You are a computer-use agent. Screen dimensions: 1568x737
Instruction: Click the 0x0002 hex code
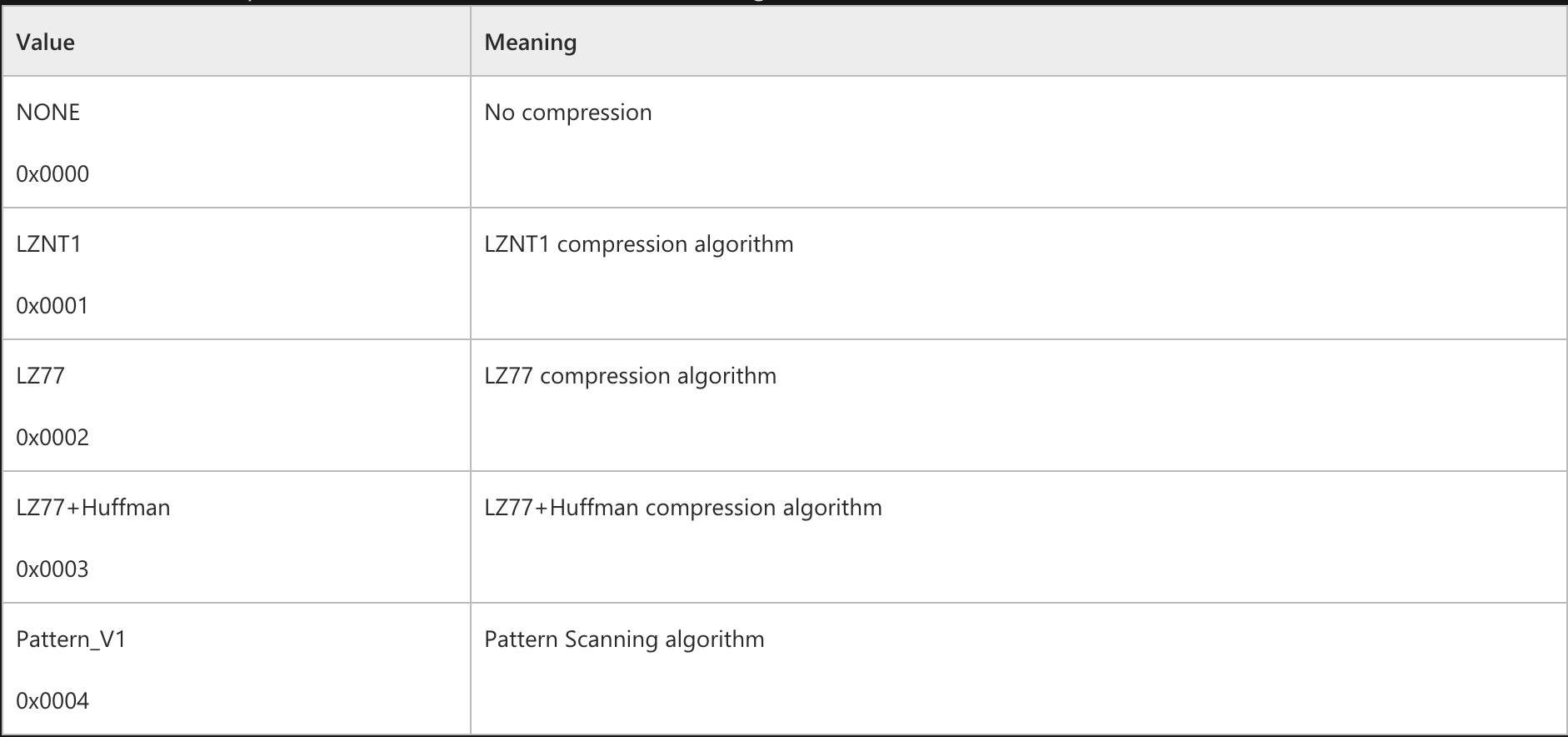point(52,438)
